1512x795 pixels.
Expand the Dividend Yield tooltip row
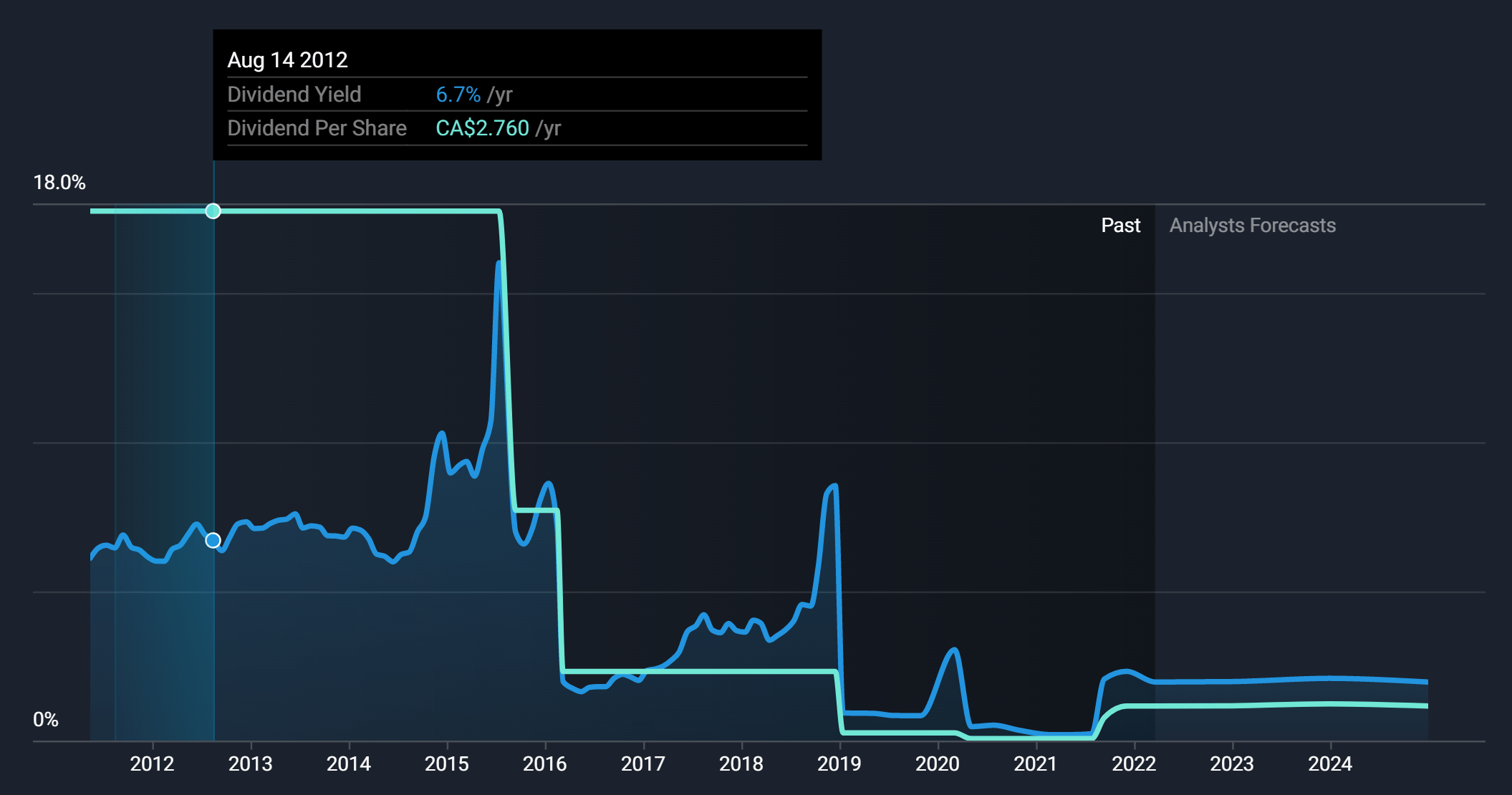[295, 94]
